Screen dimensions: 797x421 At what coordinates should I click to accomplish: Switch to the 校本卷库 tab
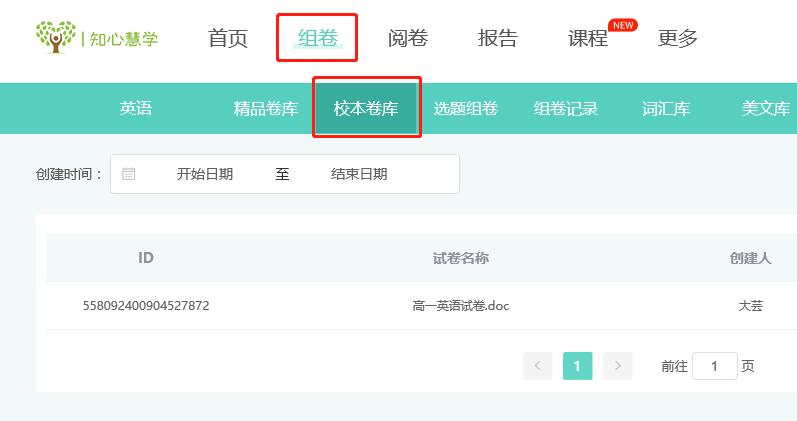point(366,108)
